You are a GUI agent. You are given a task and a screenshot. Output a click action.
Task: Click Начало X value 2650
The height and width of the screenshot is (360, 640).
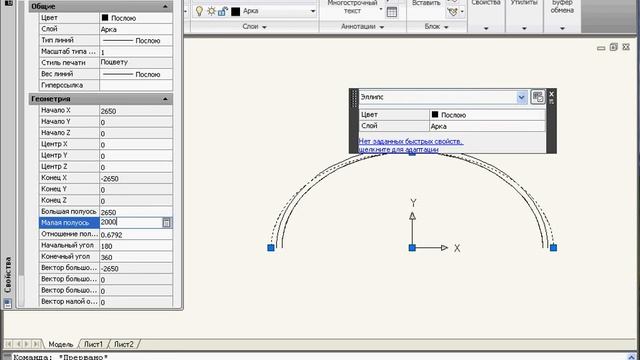coord(136,111)
